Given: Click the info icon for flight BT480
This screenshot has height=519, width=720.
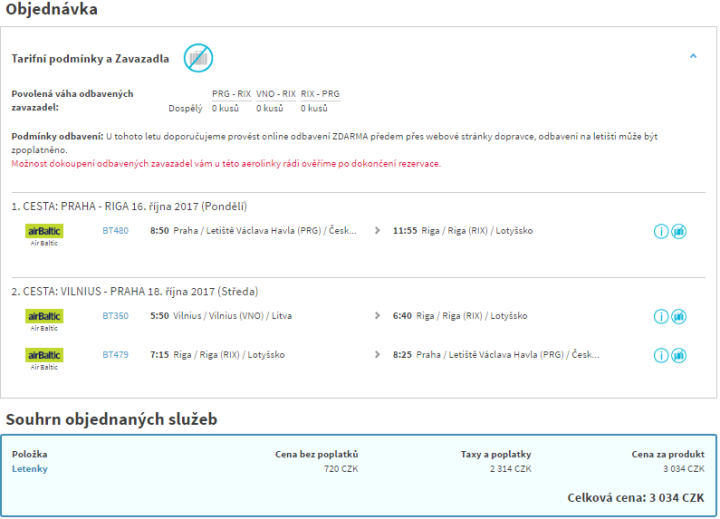Looking at the screenshot, I should click(660, 231).
